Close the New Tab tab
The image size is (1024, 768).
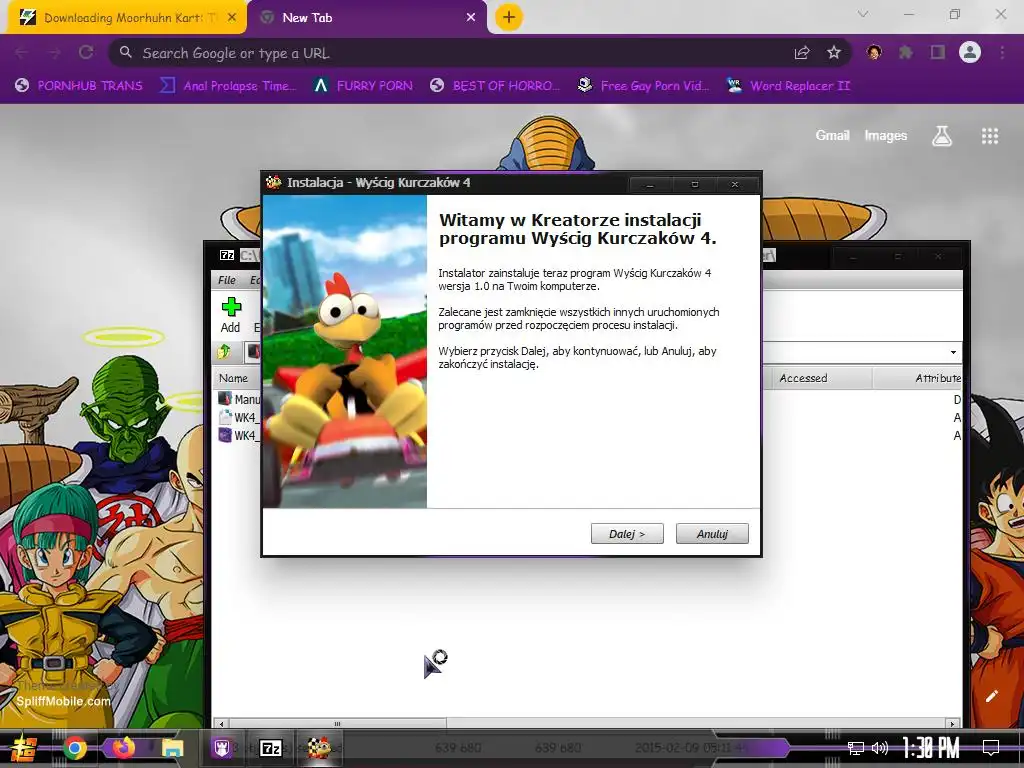click(471, 18)
